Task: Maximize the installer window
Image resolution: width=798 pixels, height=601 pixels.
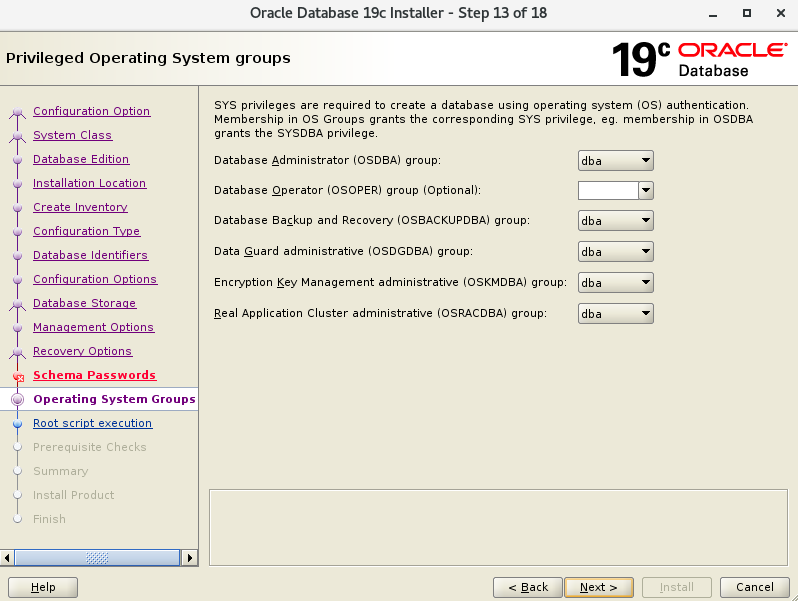Action: click(x=747, y=13)
